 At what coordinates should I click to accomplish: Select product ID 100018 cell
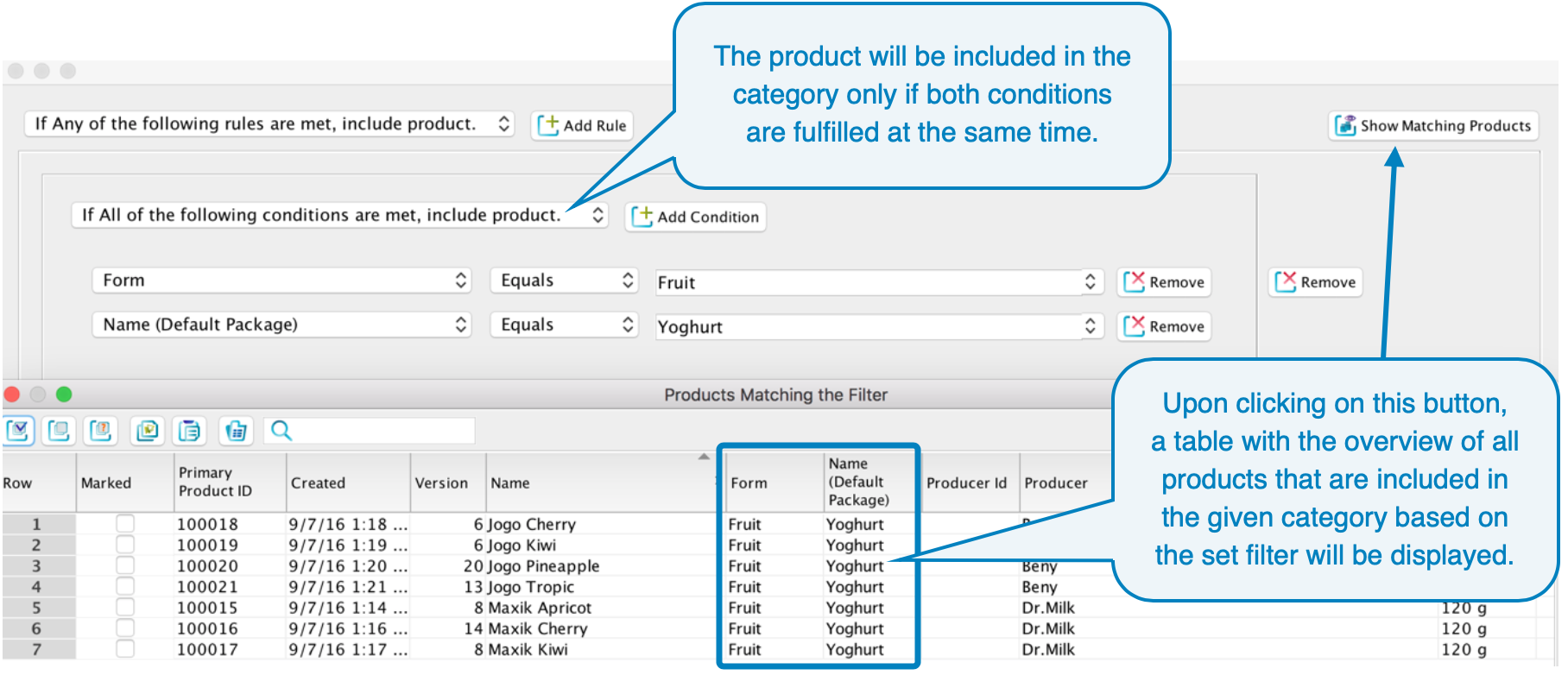pyautogui.click(x=230, y=524)
